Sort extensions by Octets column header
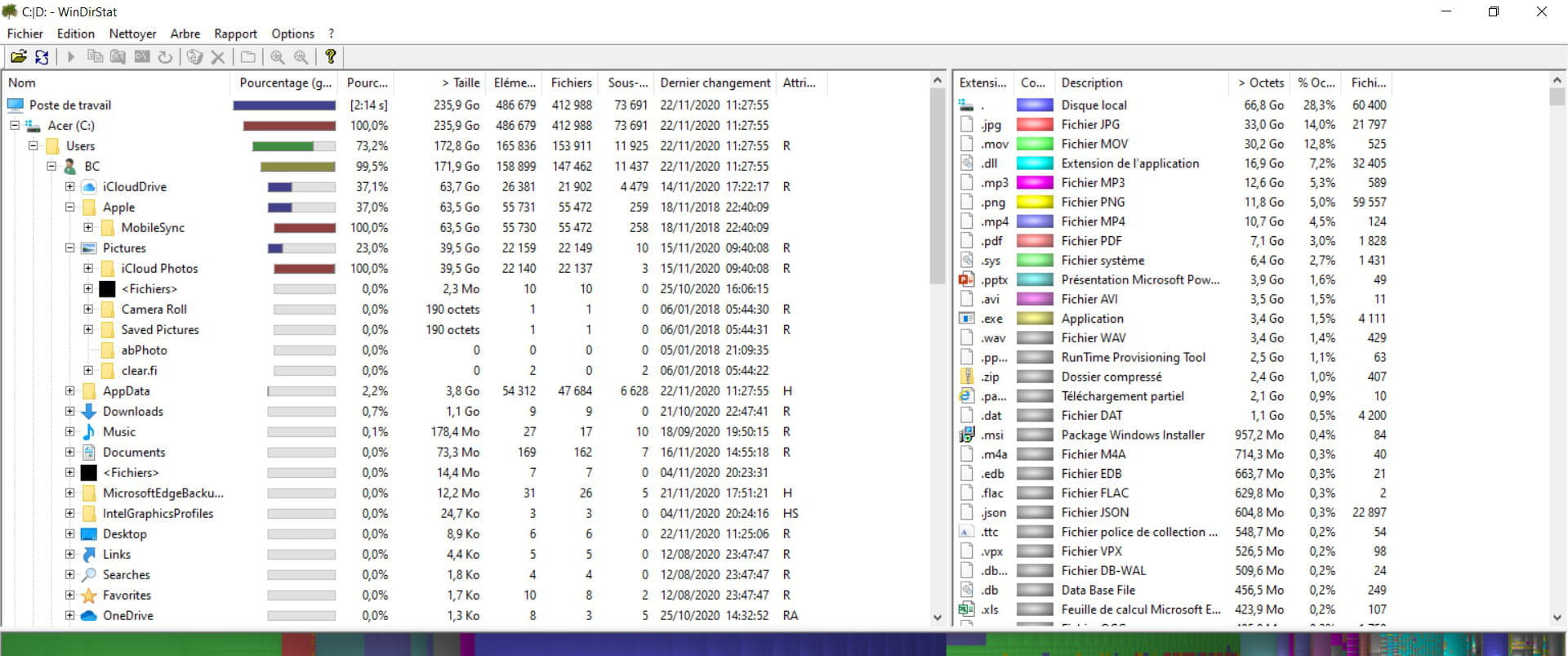Screen dimensions: 1568x656 pos(1259,83)
